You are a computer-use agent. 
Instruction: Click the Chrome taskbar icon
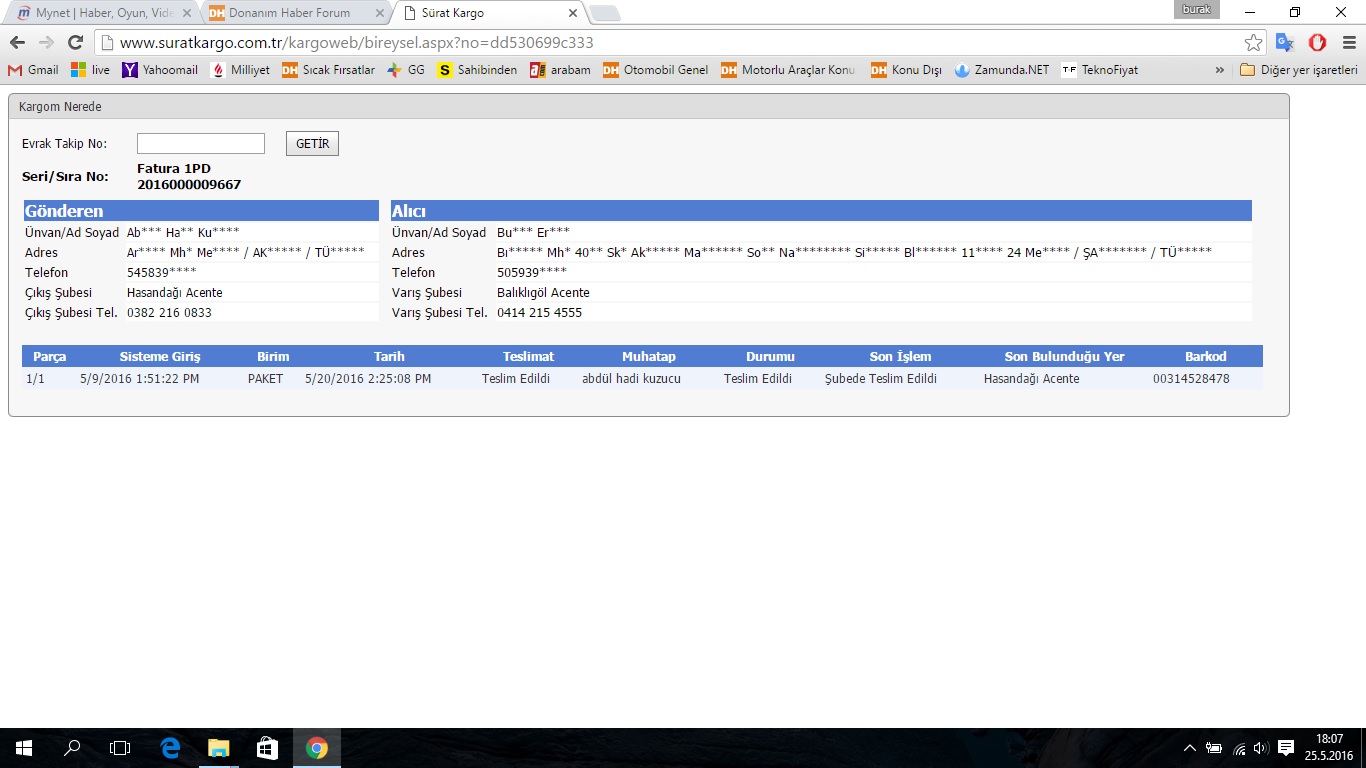316,748
